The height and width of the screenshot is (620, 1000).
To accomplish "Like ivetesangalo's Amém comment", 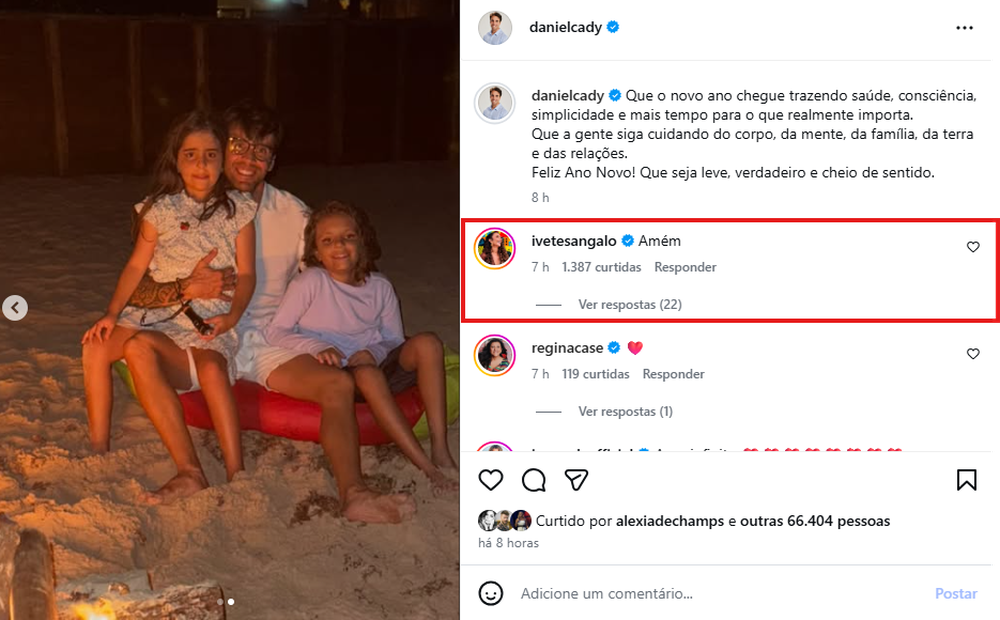I will pos(973,247).
